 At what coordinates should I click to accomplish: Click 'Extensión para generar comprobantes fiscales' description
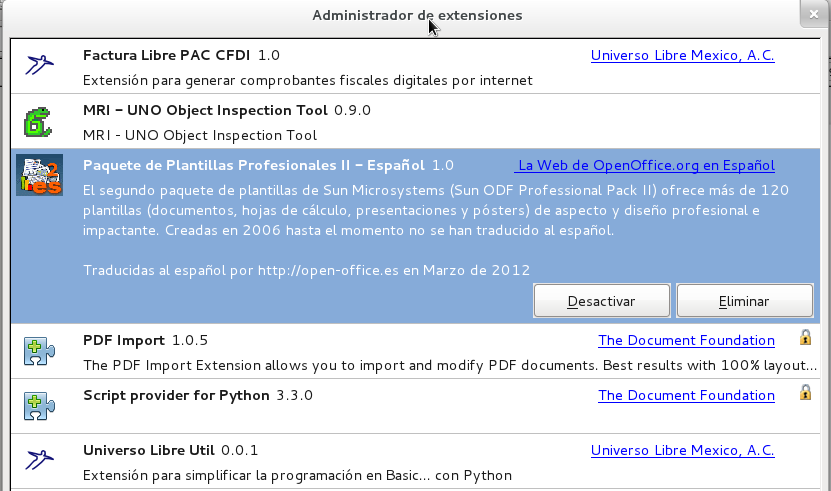pos(308,81)
